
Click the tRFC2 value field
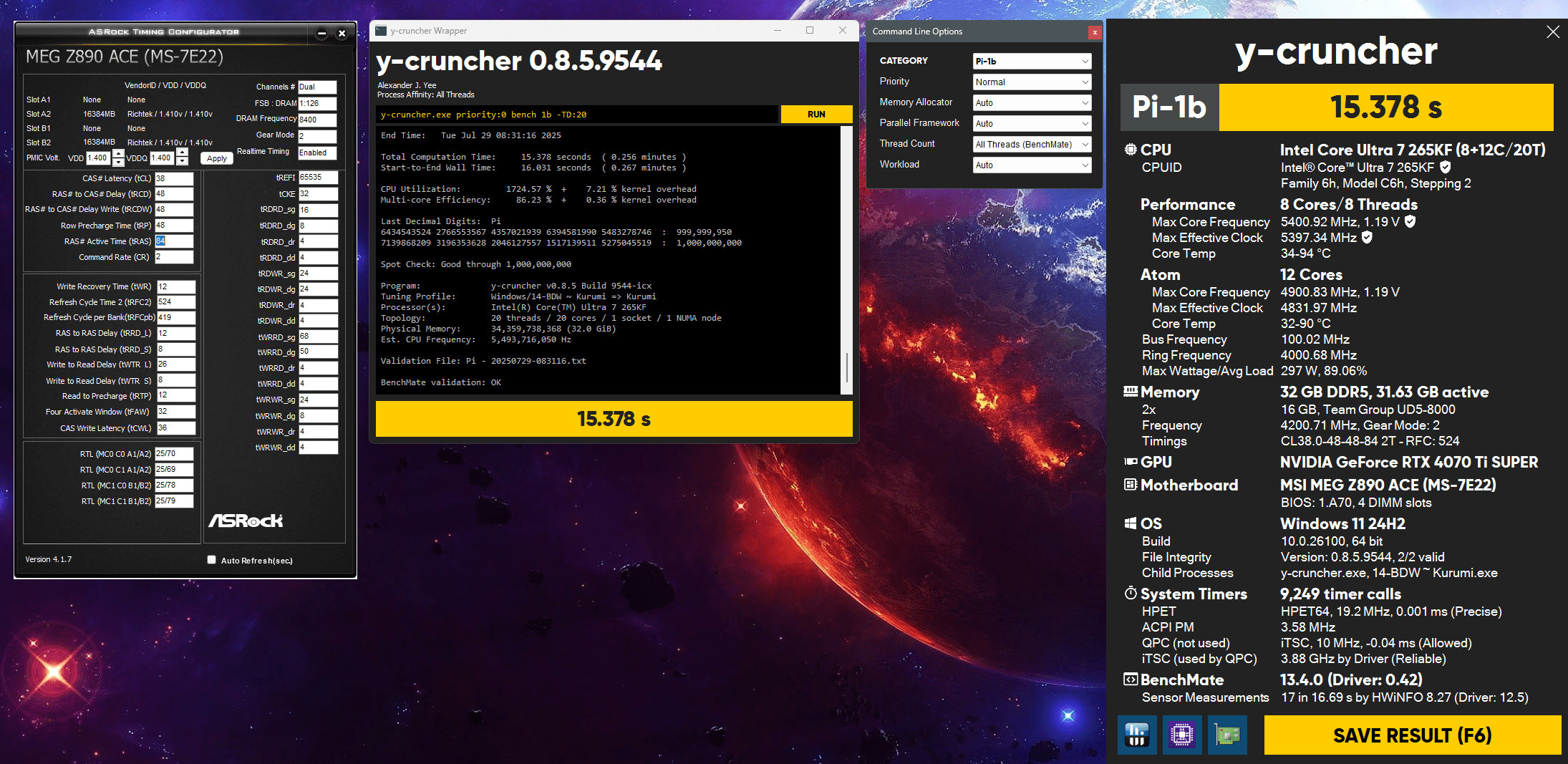coord(175,302)
